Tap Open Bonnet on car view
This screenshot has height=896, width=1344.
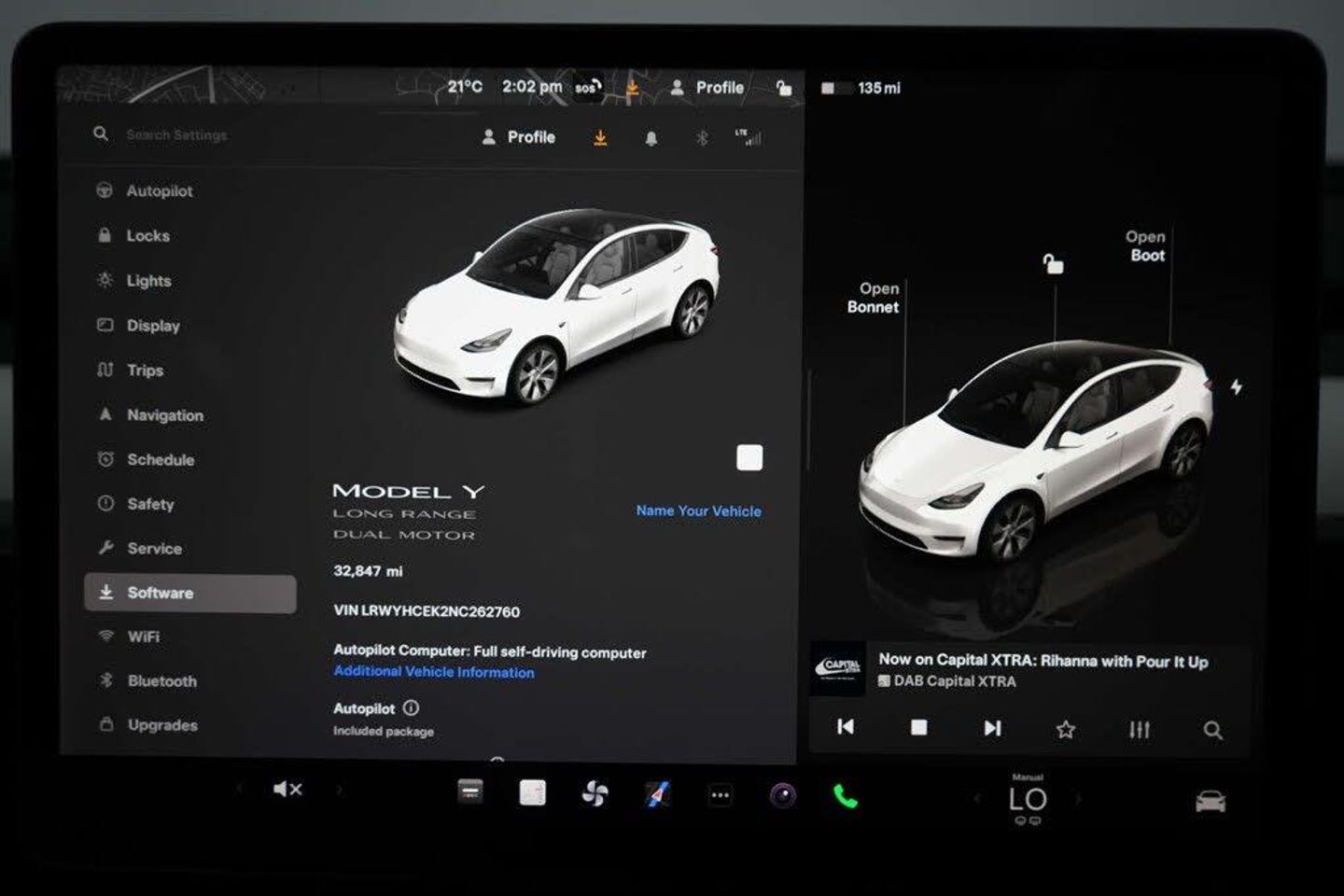[875, 298]
